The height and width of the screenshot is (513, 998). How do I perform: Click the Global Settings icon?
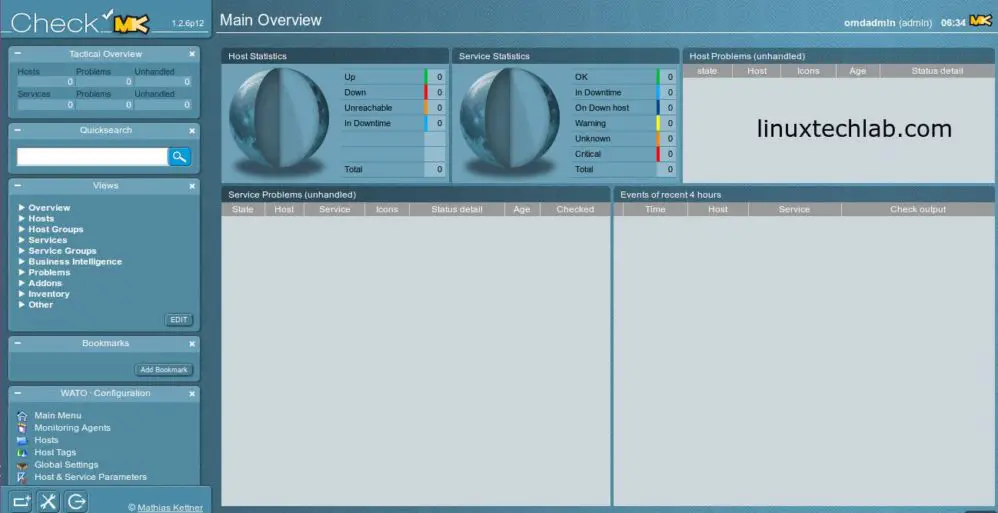22,465
